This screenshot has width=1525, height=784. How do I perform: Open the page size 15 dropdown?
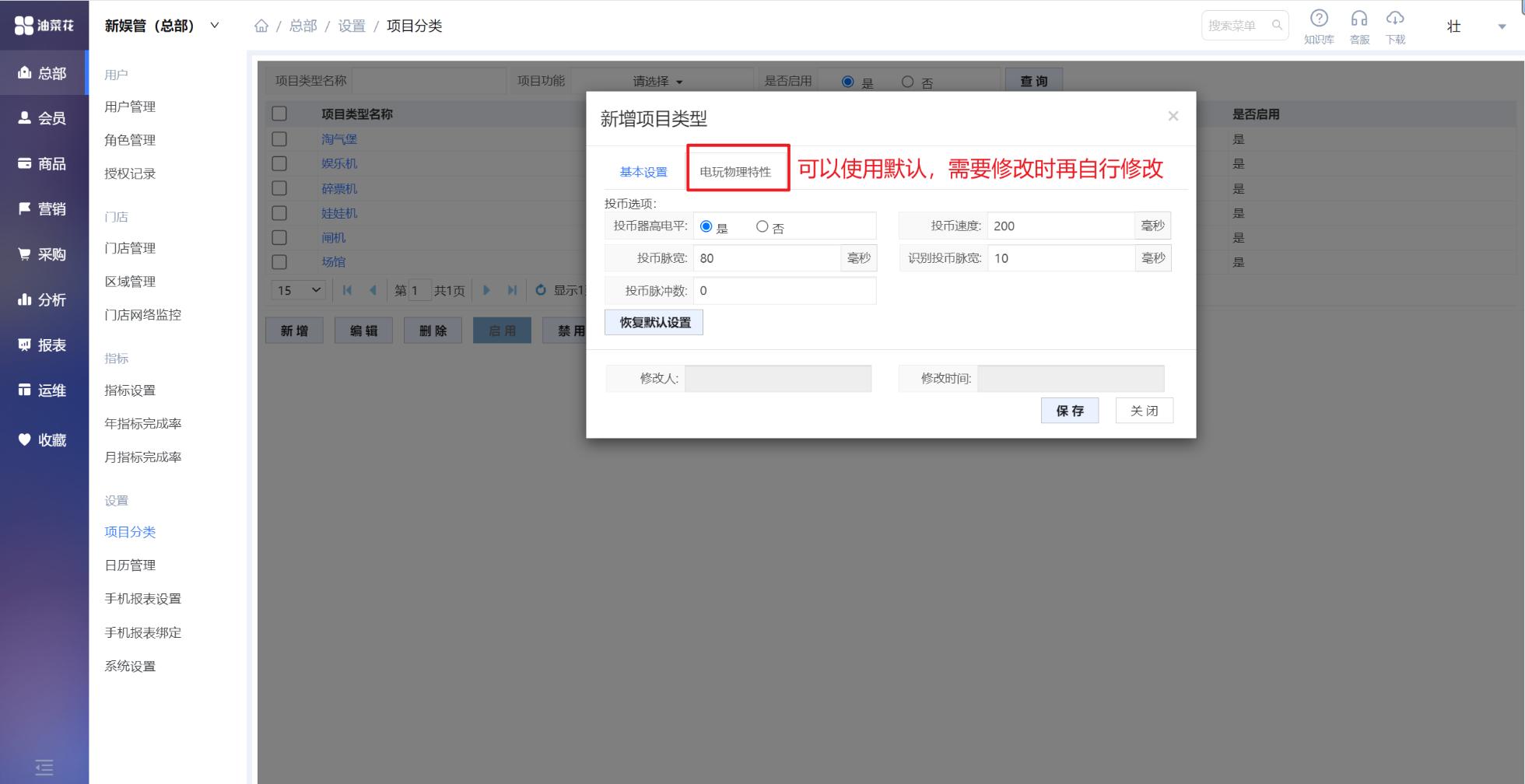click(298, 290)
